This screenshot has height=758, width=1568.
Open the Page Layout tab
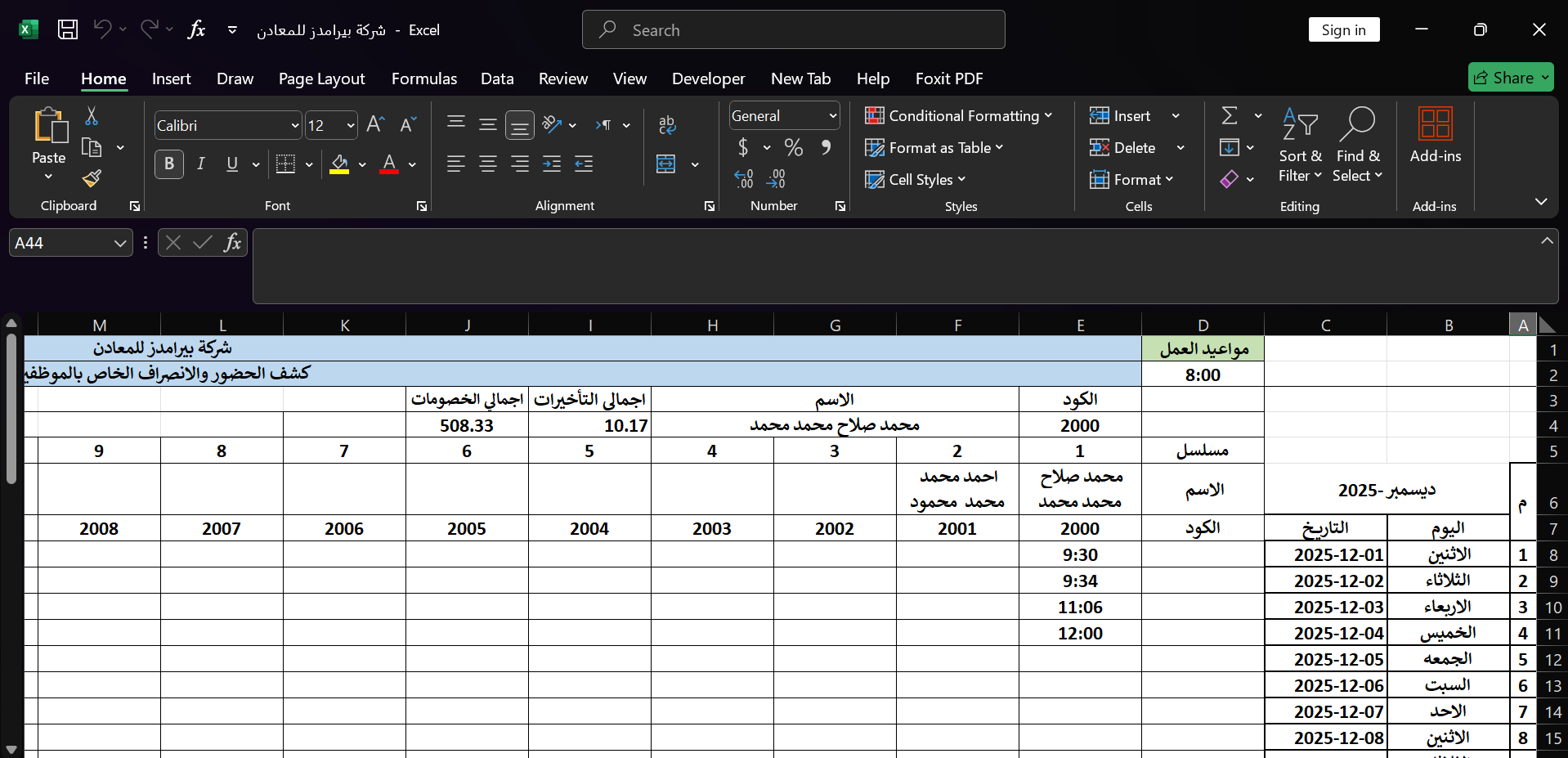click(x=321, y=78)
